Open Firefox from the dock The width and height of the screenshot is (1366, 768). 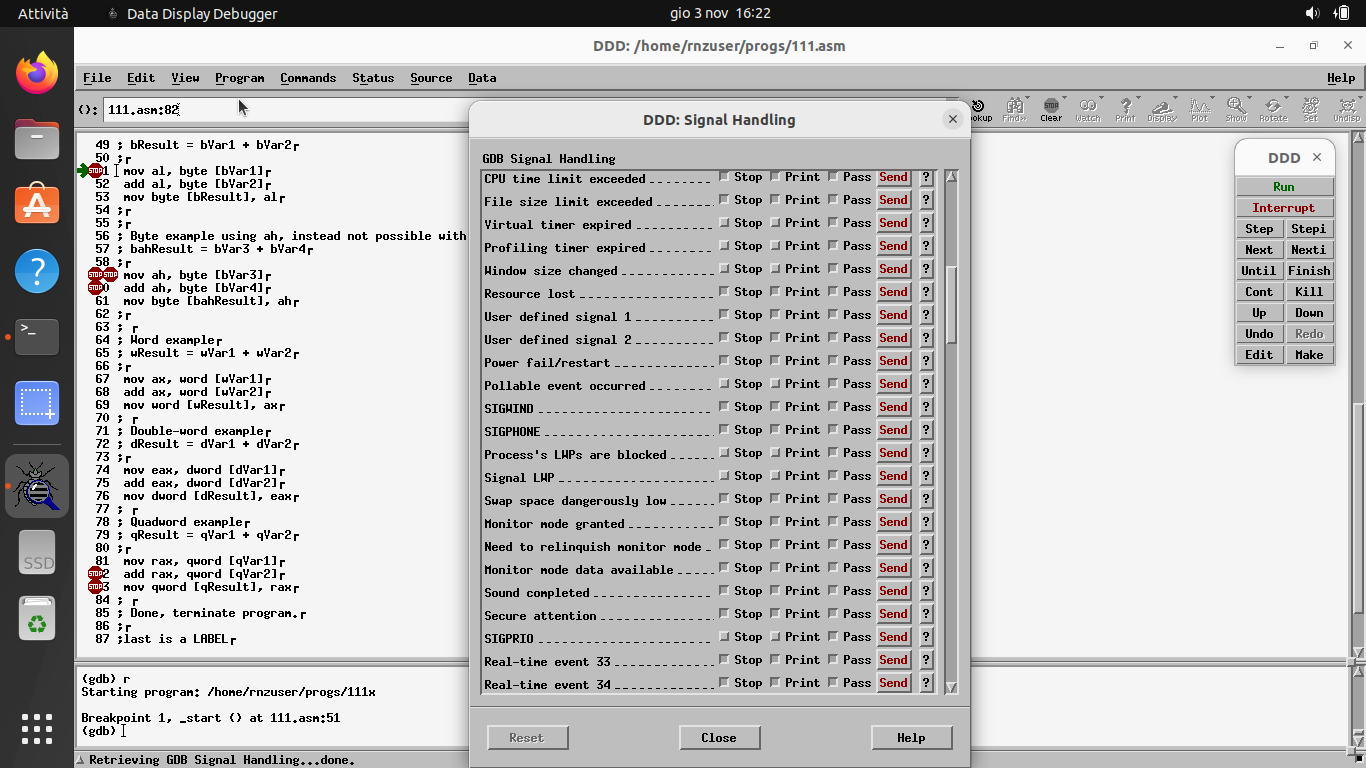[37, 73]
